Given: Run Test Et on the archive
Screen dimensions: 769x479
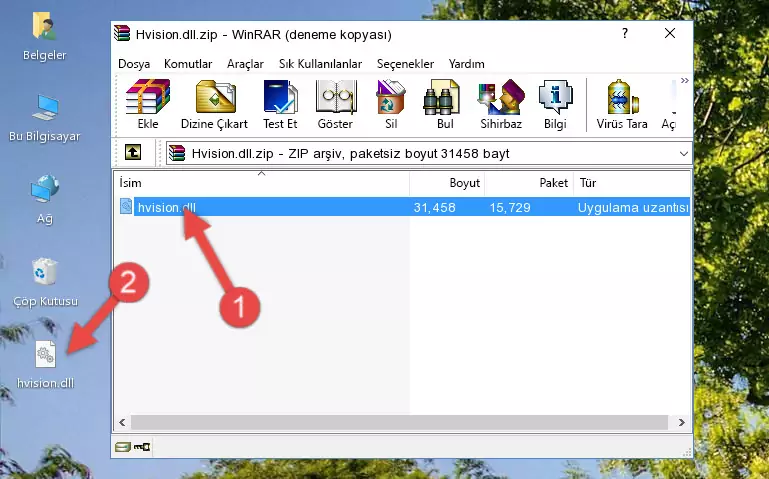Looking at the screenshot, I should coord(280,104).
